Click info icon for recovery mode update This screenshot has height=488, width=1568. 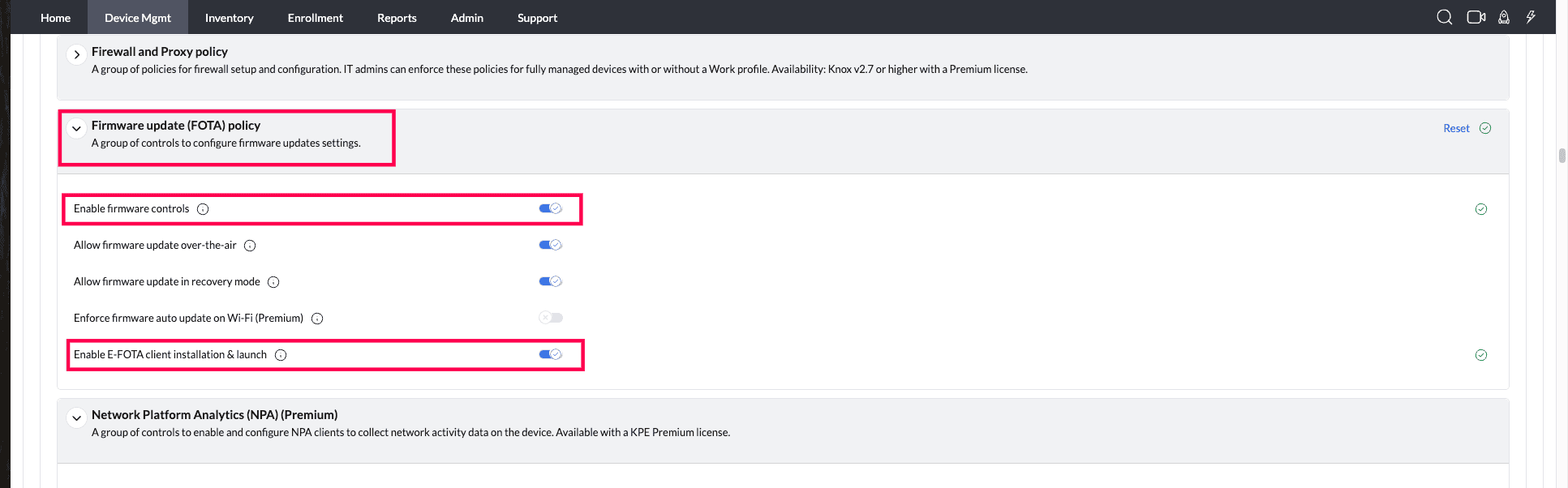[273, 282]
